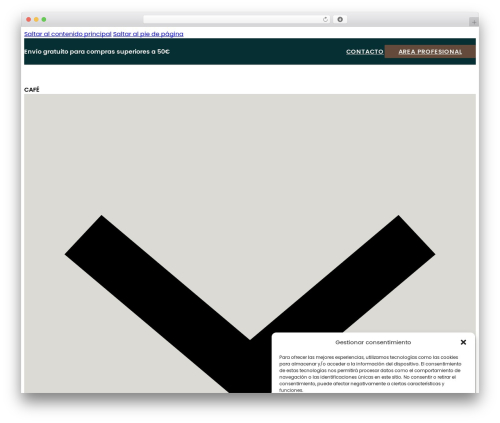Follow the Saltar al contenido principal link
The image size is (500, 423).
(x=68, y=34)
